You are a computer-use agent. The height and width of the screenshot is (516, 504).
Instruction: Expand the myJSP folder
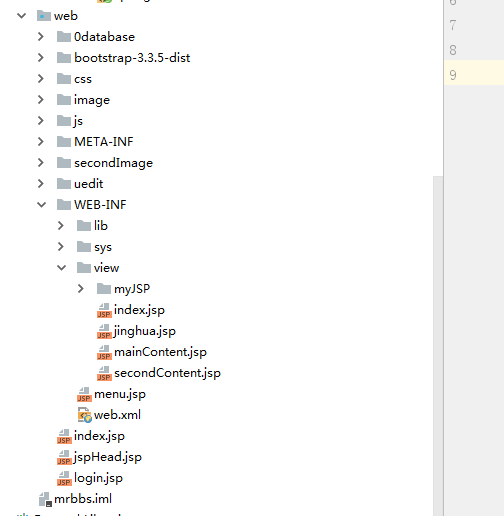click(81, 289)
